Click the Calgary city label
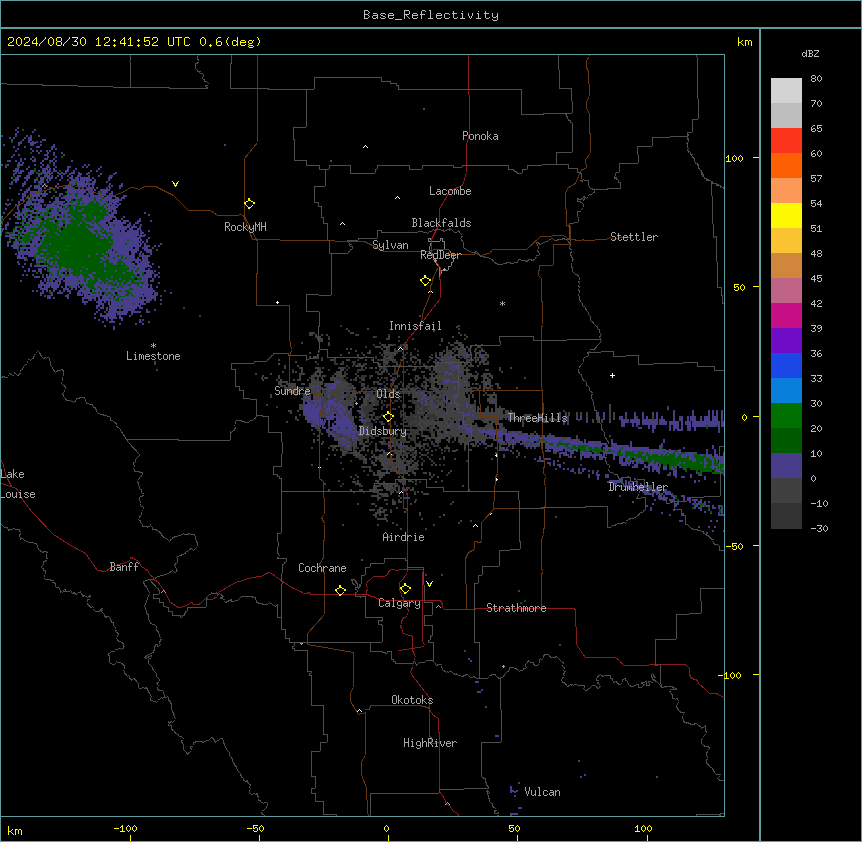862x842 pixels. pos(399,603)
